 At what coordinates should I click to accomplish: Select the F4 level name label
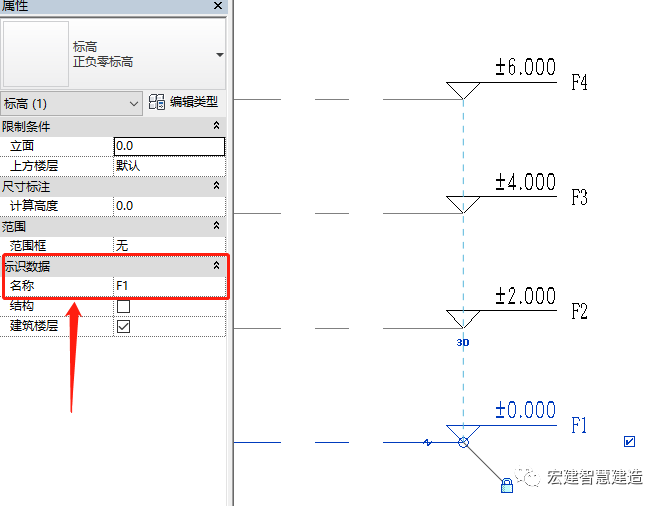click(579, 82)
